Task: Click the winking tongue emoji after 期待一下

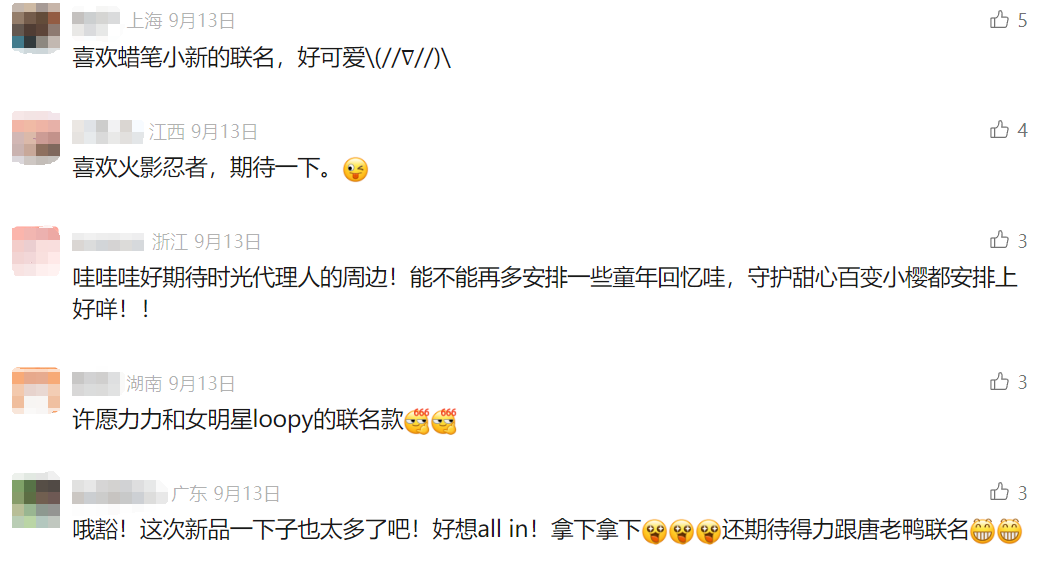Action: coord(355,170)
